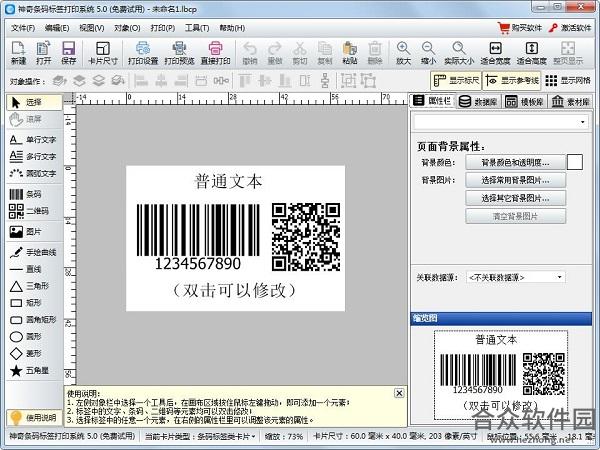600x450 pixels.
Task: Click the QR code on the label canvas
Action: [x=306, y=237]
